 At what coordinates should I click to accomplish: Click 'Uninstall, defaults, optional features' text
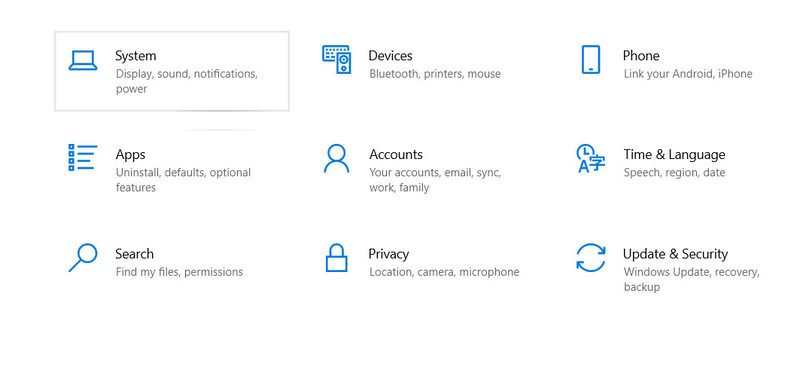point(183,180)
